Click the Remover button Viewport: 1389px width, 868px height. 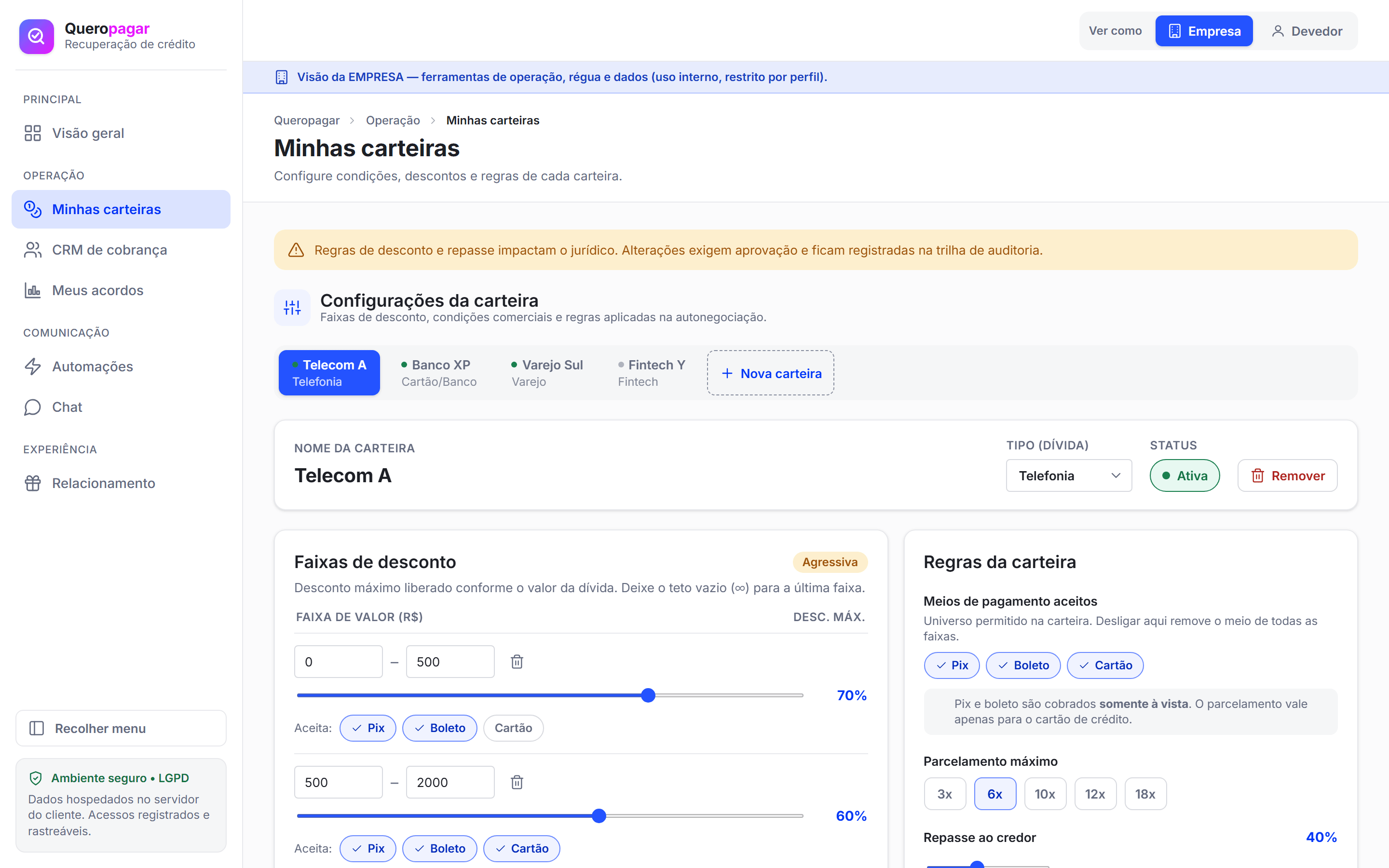pyautogui.click(x=1287, y=475)
